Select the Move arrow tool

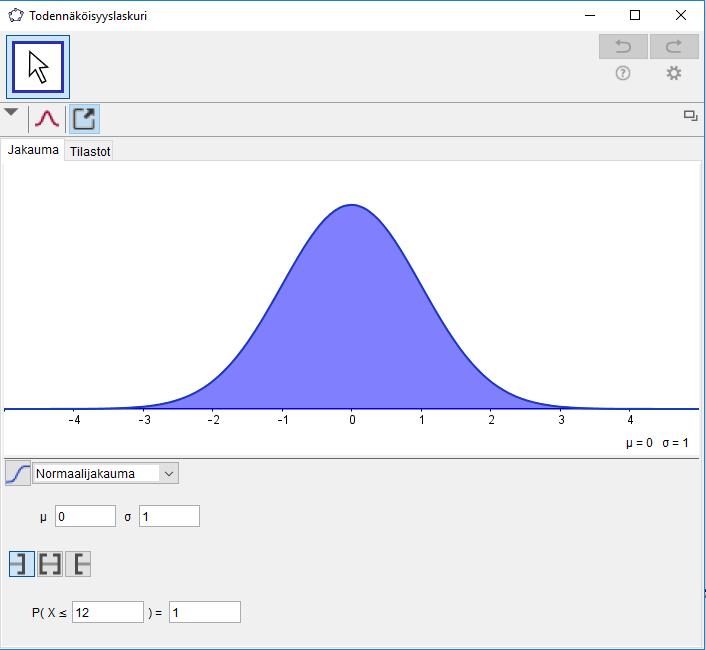coord(38,67)
